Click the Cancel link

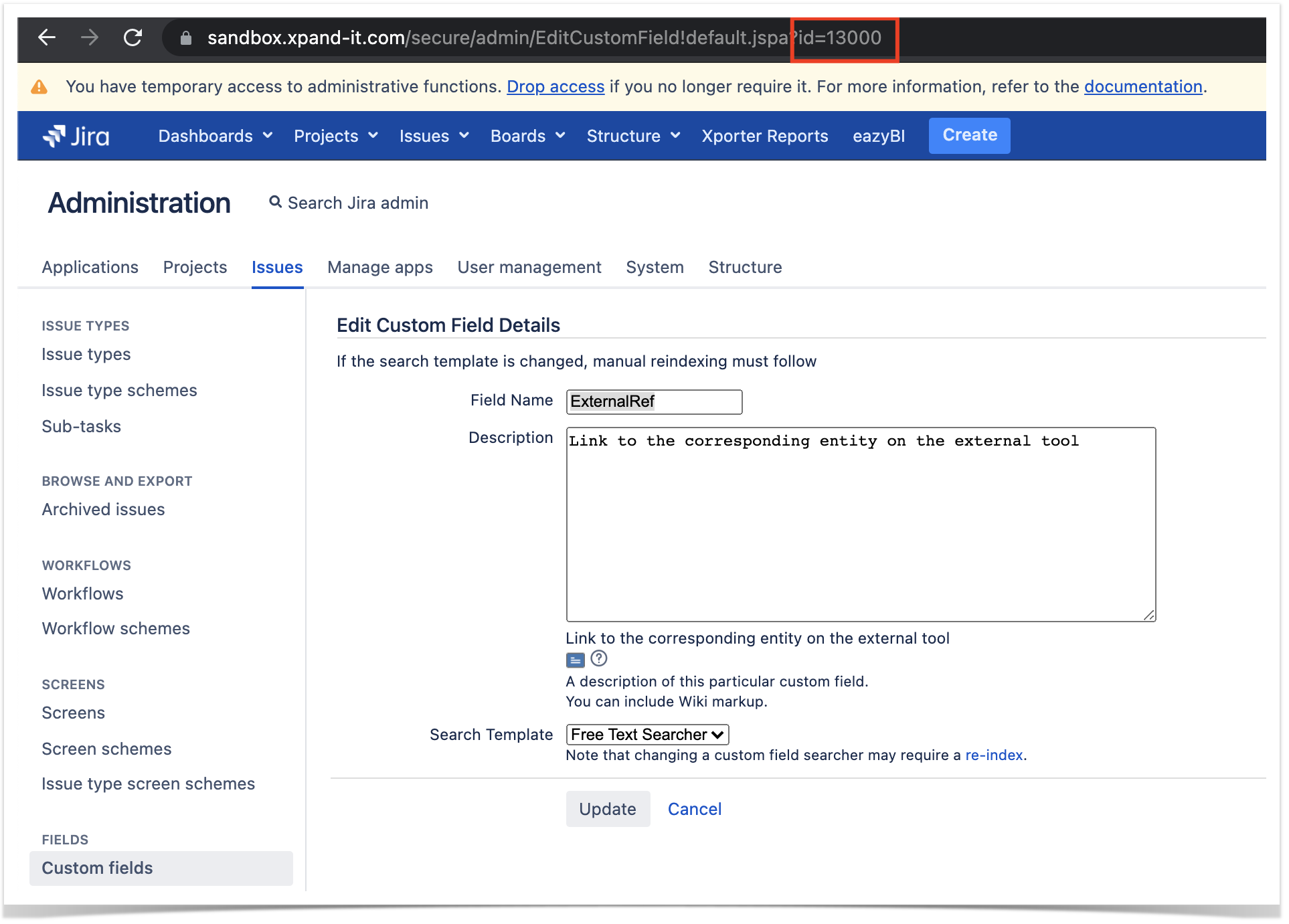tap(695, 809)
